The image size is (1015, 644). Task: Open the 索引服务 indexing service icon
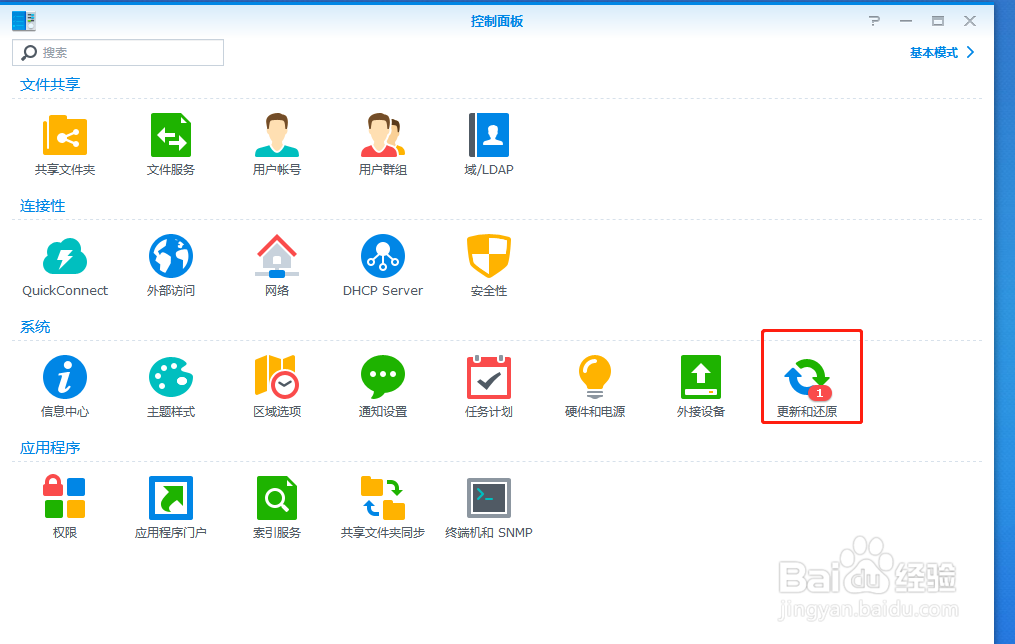(277, 498)
